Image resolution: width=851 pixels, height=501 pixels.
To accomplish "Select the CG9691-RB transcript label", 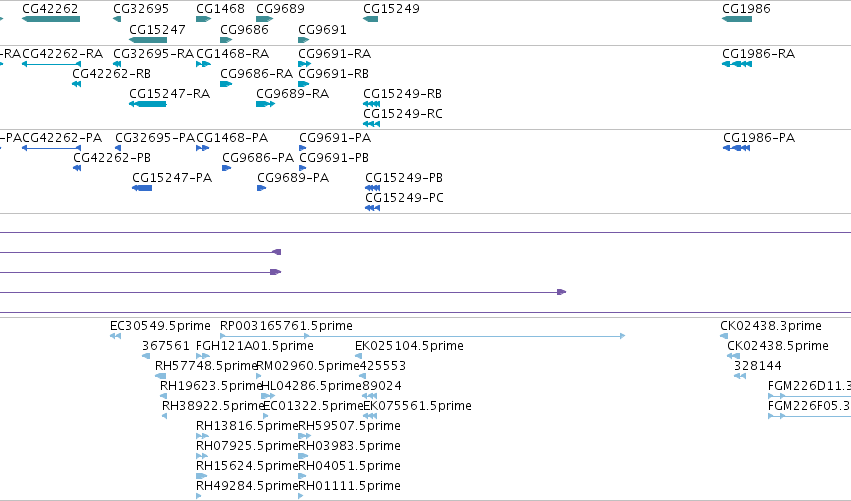I will (334, 74).
